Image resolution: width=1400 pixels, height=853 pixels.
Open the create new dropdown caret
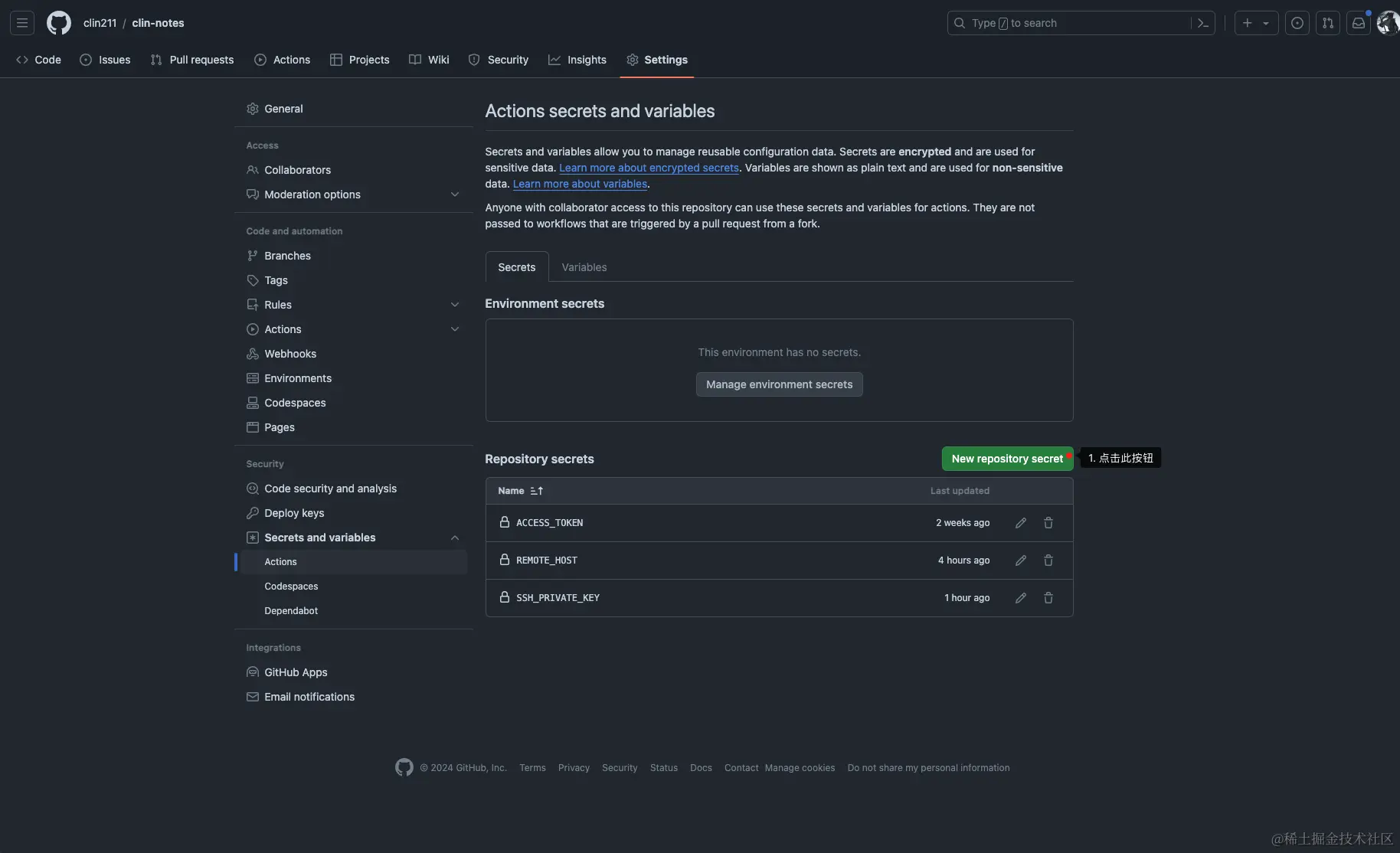[x=1267, y=23]
